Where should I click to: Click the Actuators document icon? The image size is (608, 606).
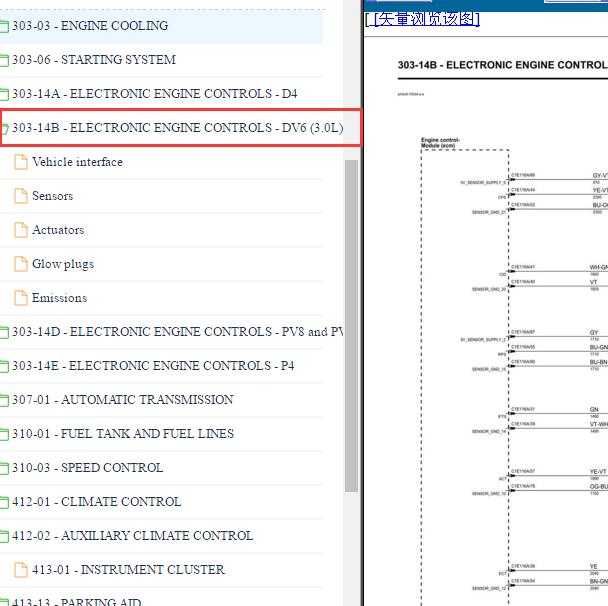(x=21, y=230)
